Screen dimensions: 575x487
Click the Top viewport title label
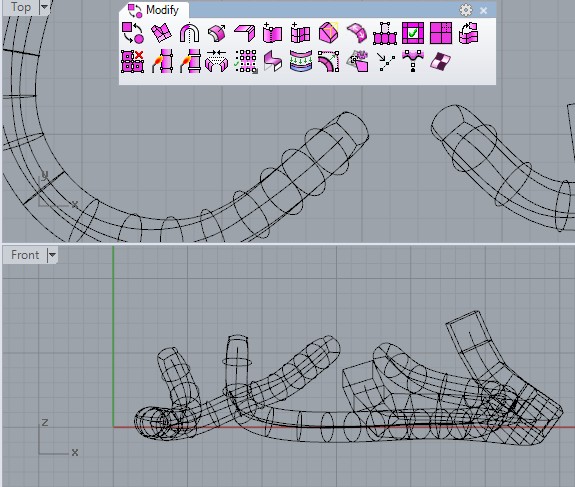point(21,7)
